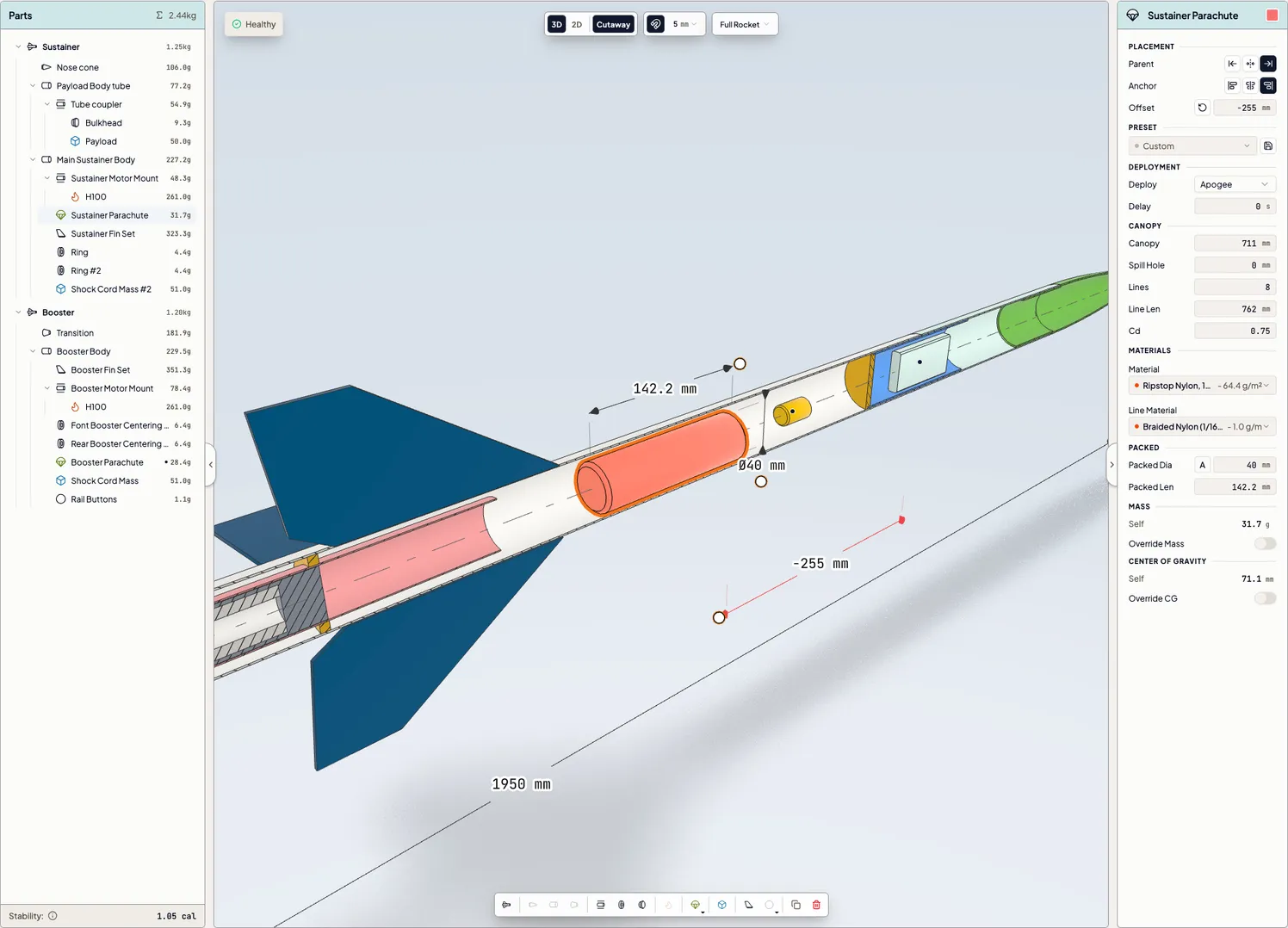Add a parachute from bottom toolbar

(x=696, y=905)
